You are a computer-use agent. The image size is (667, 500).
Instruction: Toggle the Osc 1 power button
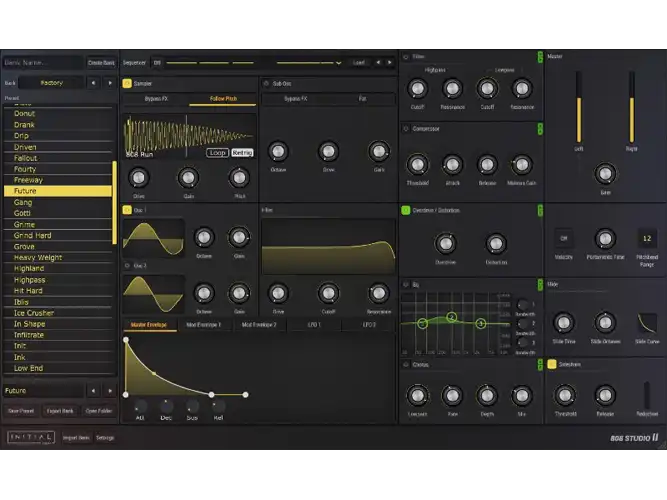pos(127,210)
